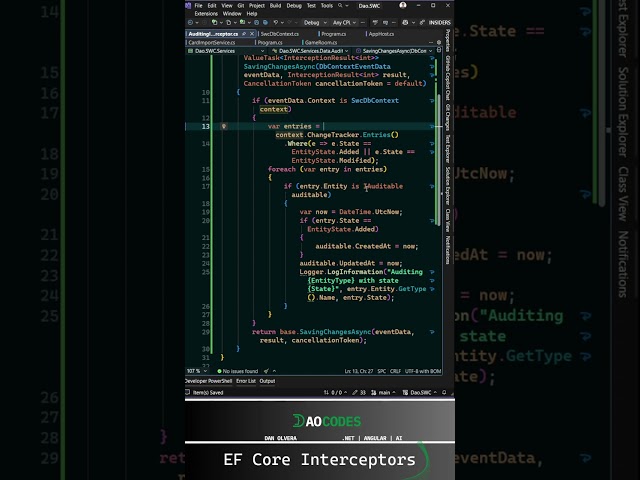
Task: Open the Window menu
Action: (x=232, y=13)
